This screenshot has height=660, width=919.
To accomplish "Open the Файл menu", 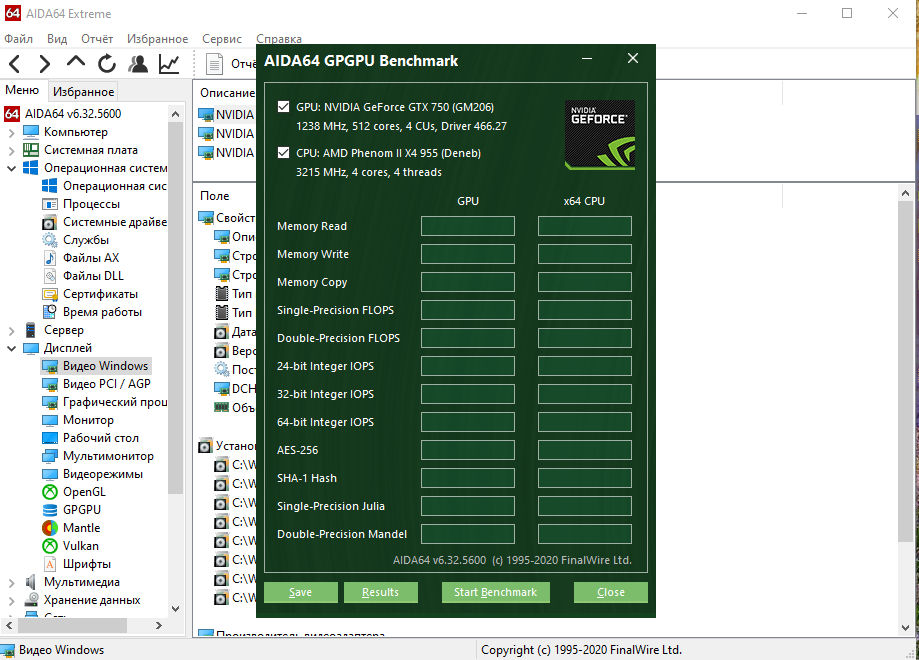I will click(x=19, y=39).
